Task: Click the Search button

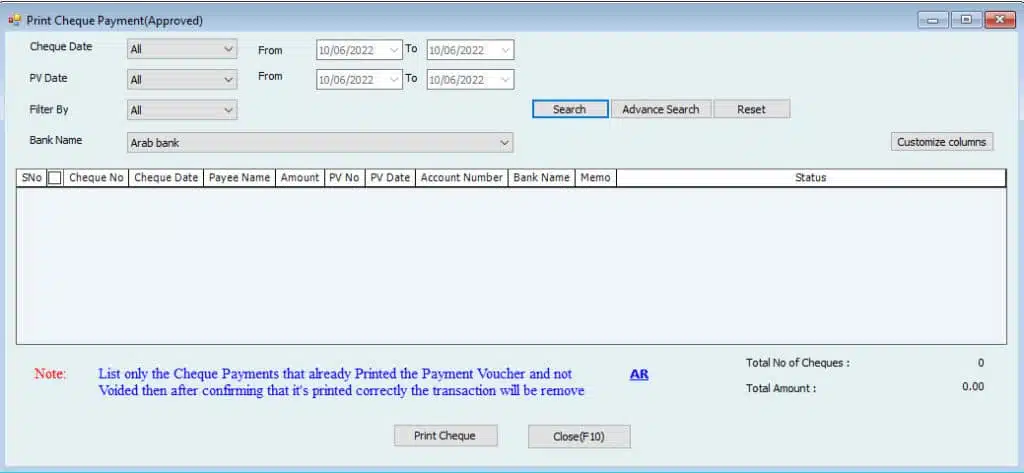Action: 570,109
